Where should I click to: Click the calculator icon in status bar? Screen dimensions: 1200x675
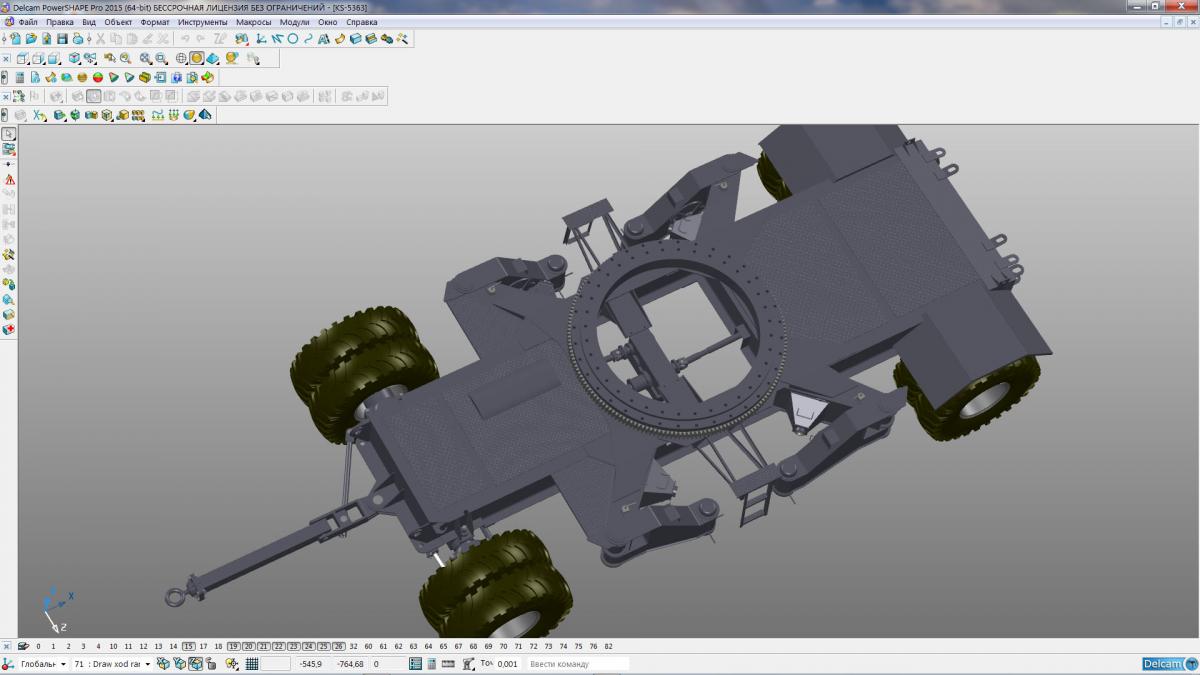click(431, 664)
